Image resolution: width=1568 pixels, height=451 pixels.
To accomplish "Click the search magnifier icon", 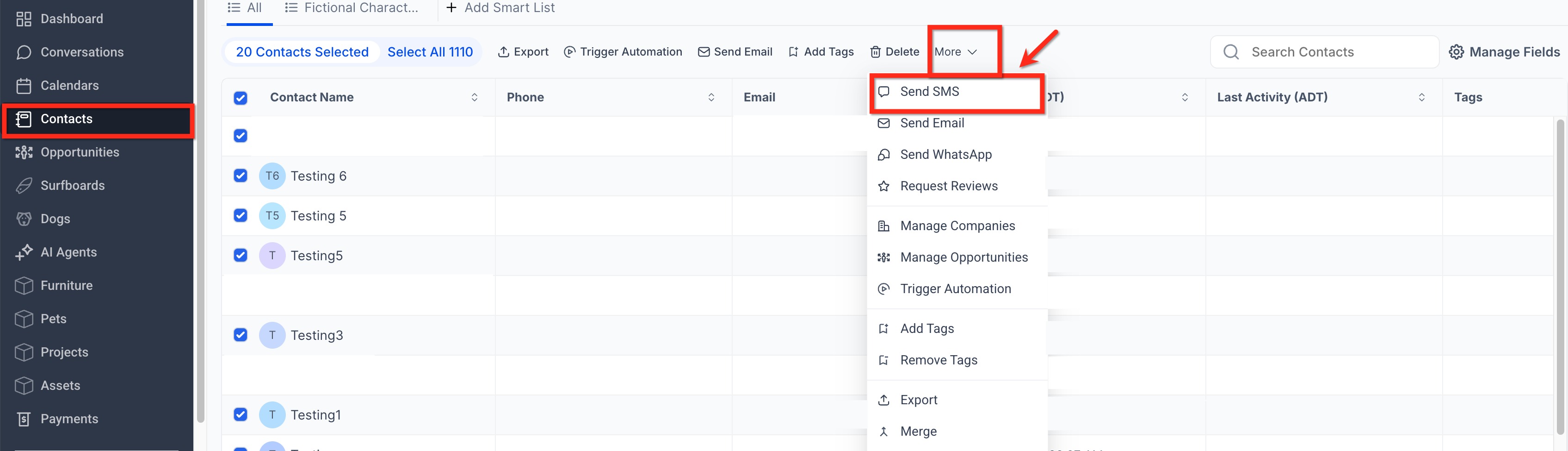I will pyautogui.click(x=1231, y=52).
